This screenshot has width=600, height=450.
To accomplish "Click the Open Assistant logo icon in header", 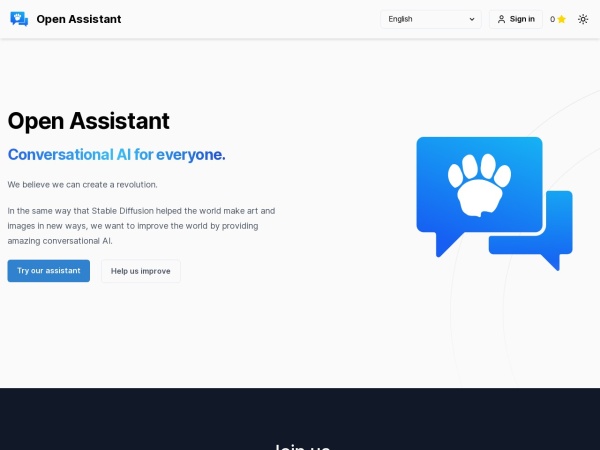I will (x=19, y=19).
